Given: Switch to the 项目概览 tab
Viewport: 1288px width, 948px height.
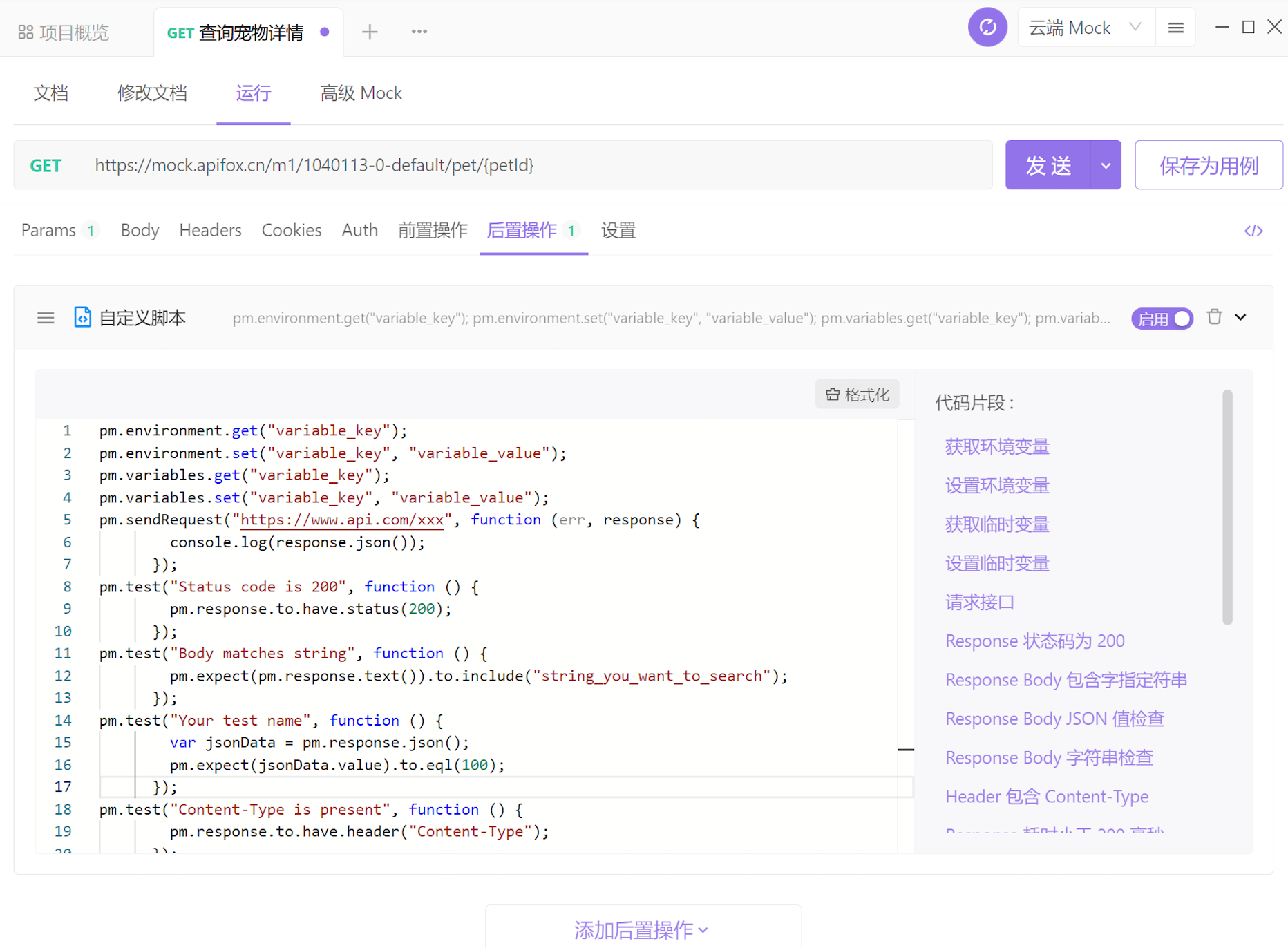Looking at the screenshot, I should coord(64,32).
